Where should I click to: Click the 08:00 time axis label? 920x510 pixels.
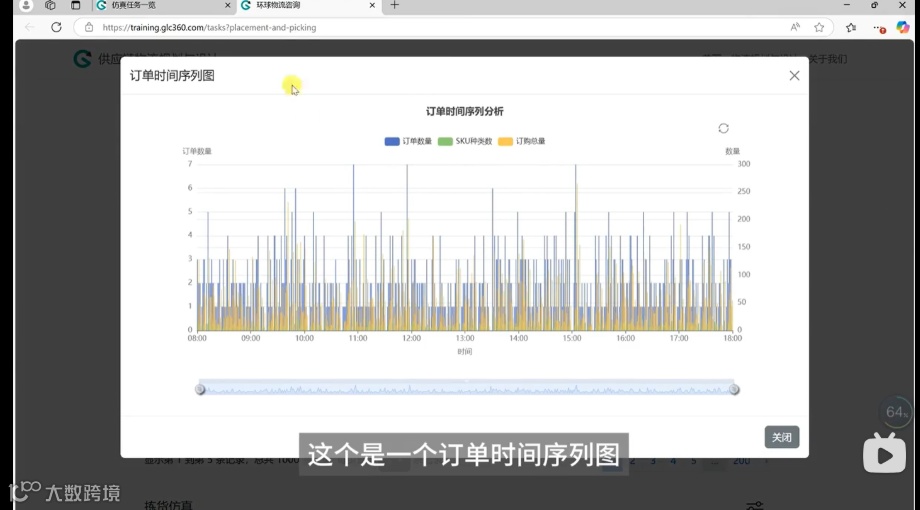point(197,339)
